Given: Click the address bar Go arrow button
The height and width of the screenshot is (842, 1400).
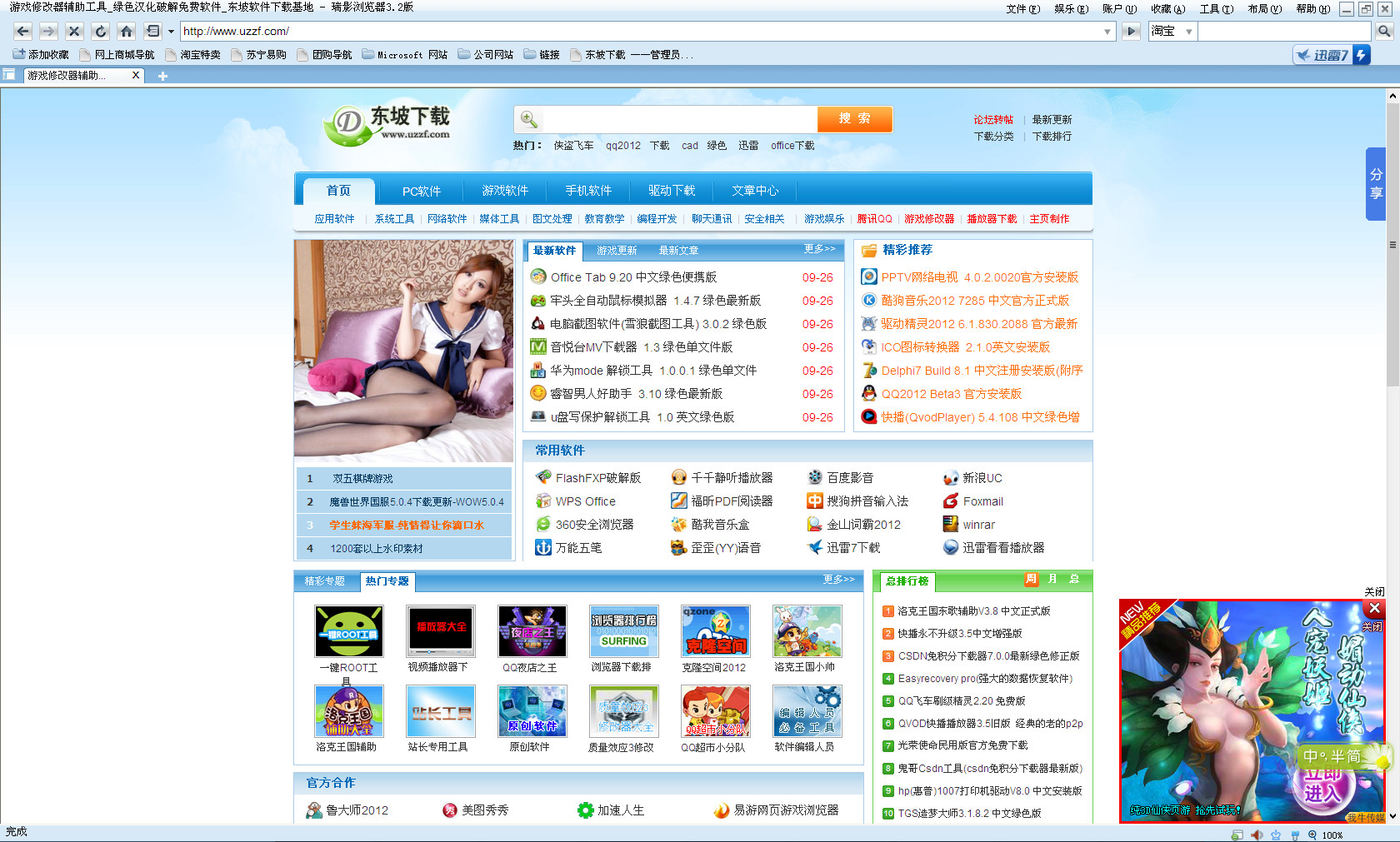Looking at the screenshot, I should pyautogui.click(x=1132, y=32).
